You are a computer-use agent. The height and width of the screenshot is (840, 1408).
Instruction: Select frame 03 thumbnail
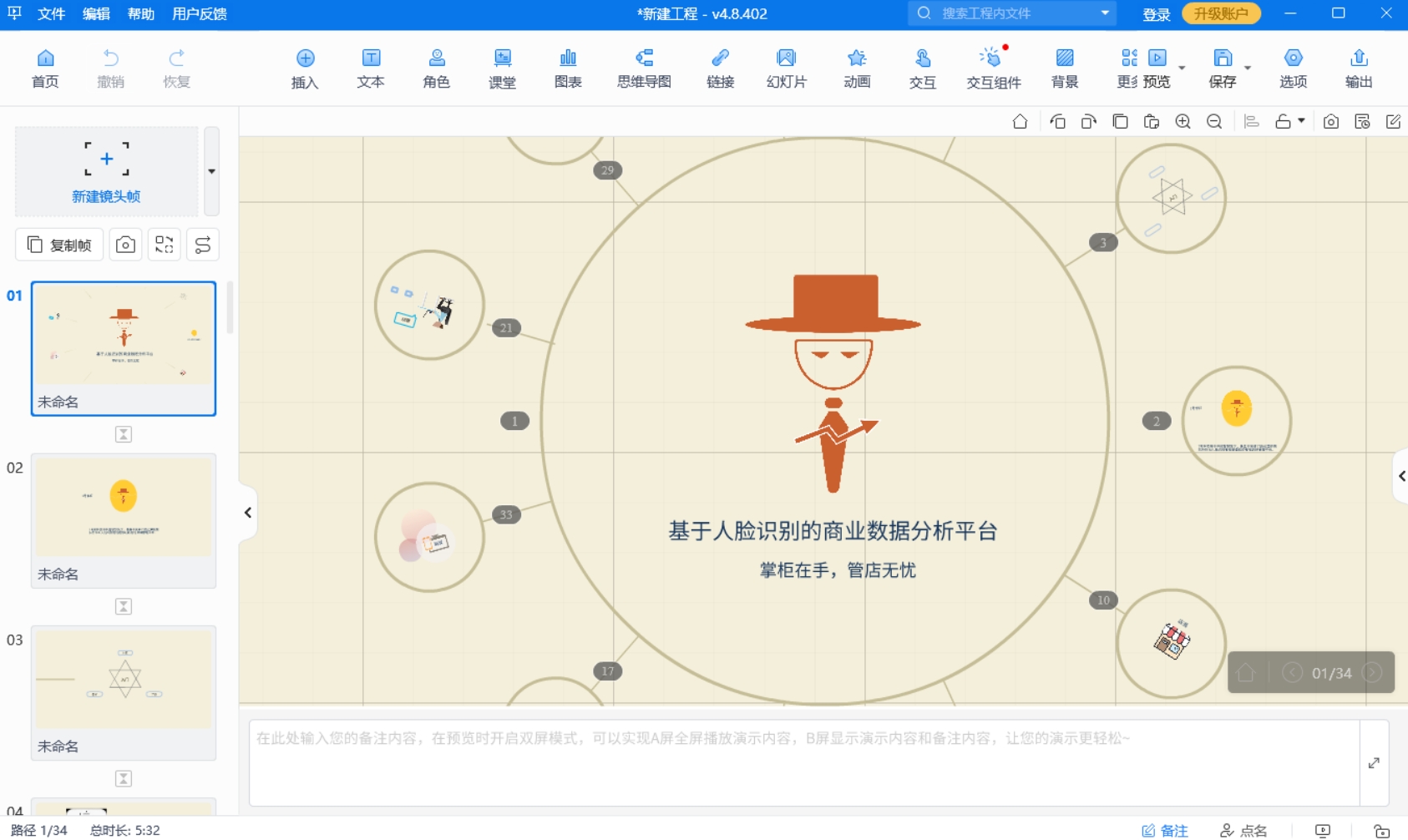pyautogui.click(x=124, y=692)
